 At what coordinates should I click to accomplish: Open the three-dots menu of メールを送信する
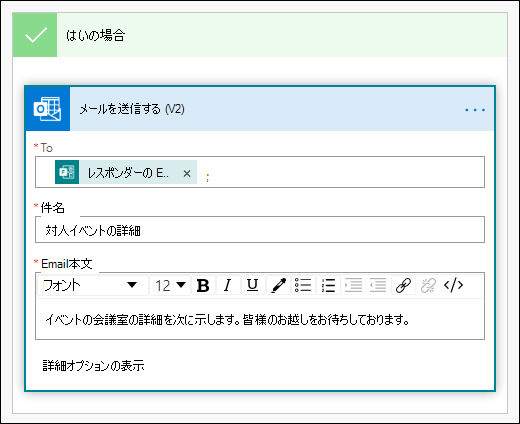475,110
